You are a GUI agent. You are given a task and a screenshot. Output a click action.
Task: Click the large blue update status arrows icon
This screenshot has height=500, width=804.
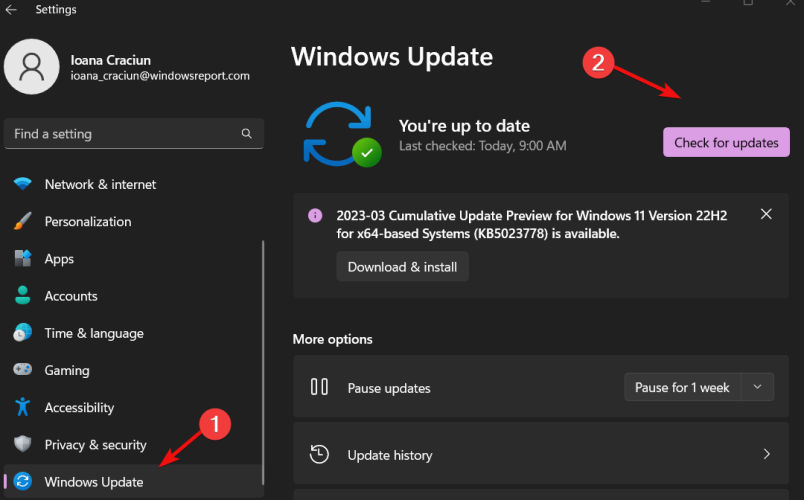342,134
